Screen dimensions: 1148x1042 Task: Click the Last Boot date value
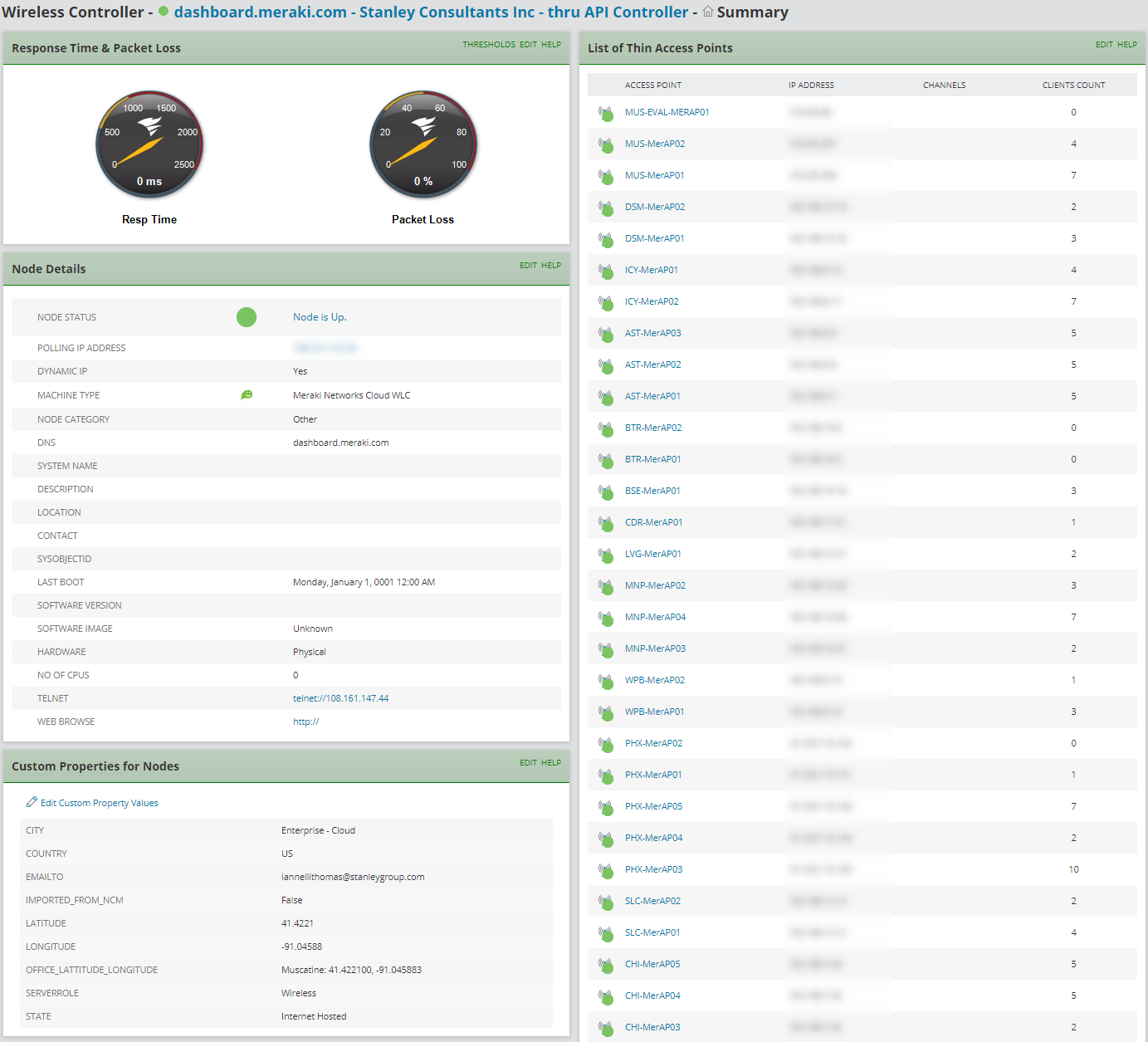(364, 582)
